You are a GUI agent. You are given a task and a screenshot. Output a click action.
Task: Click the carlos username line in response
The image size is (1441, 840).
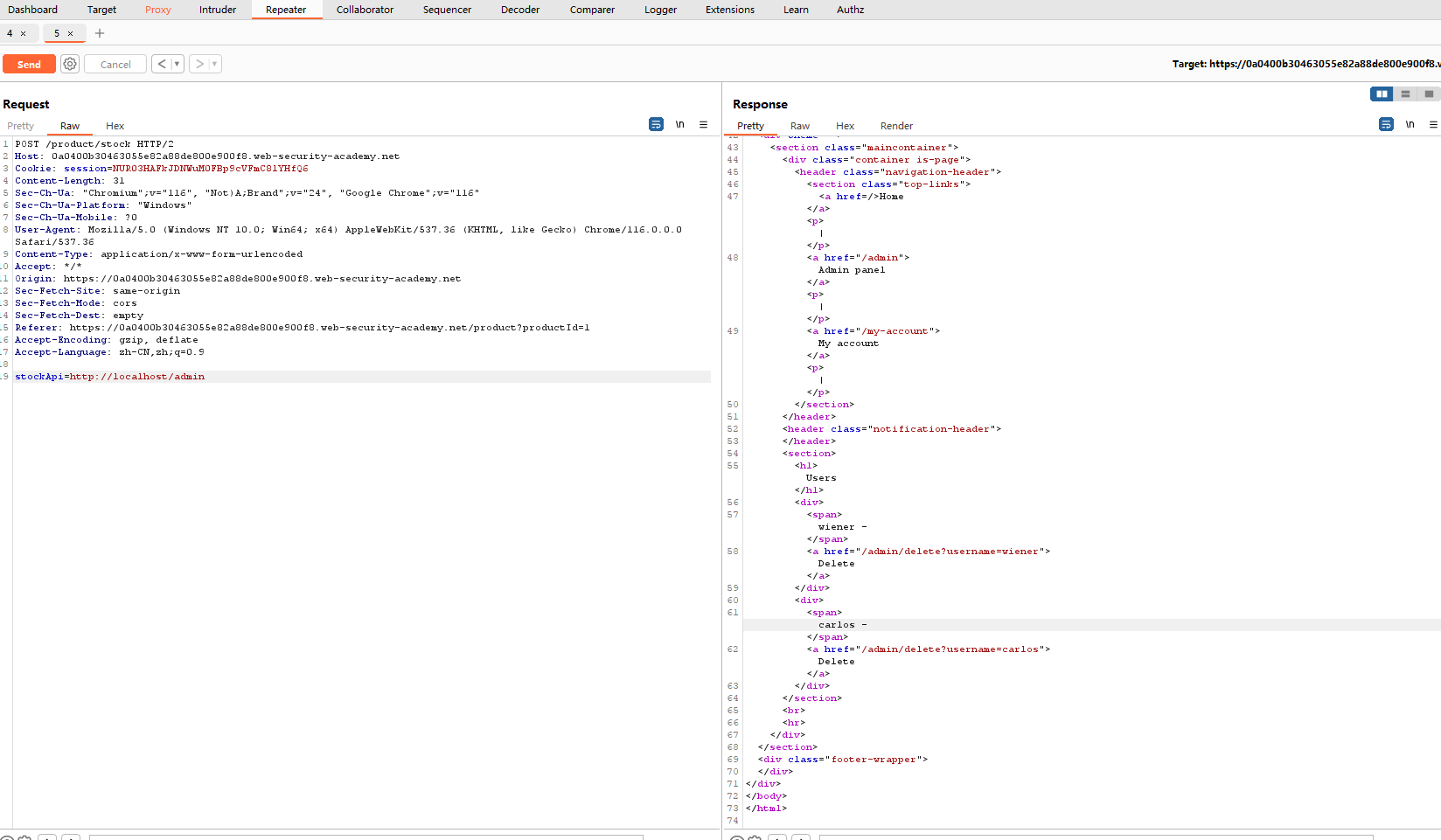(843, 625)
